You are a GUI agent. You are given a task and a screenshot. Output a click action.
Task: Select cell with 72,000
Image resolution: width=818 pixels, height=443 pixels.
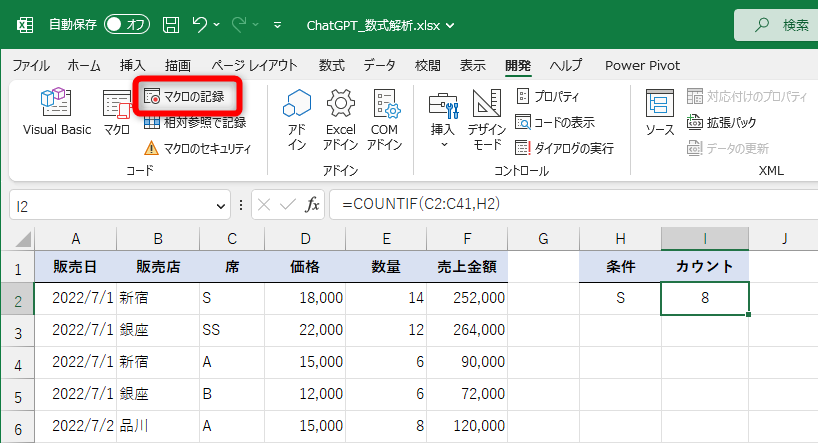(x=467, y=394)
